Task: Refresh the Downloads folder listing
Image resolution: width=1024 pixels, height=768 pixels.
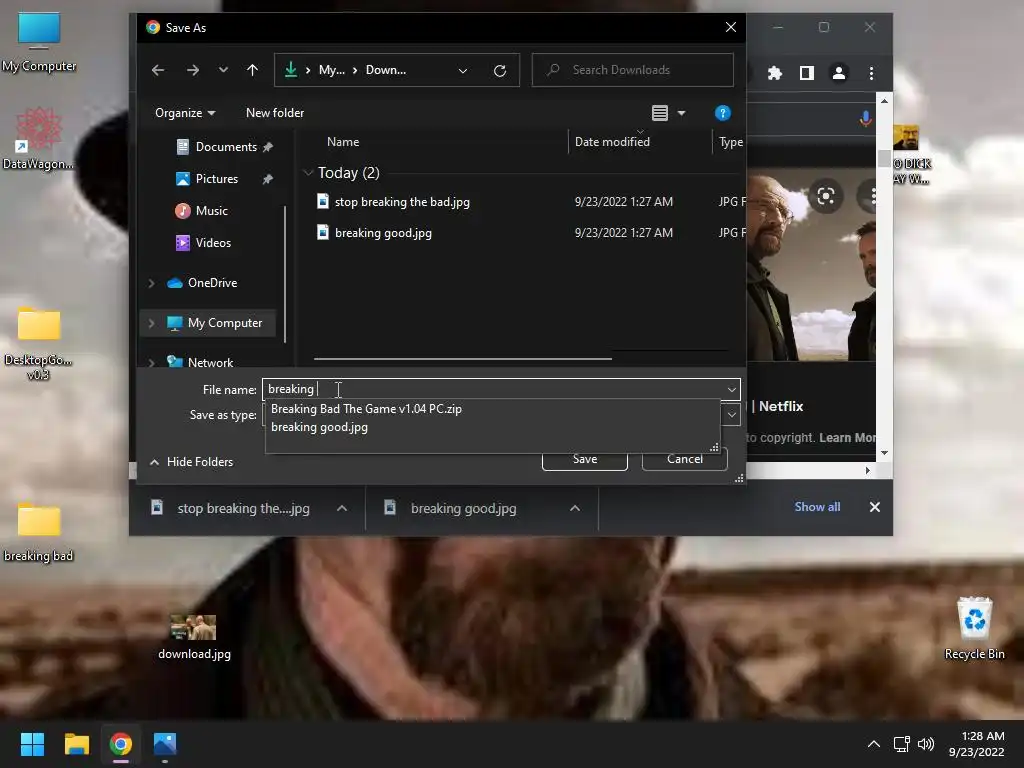Action: pos(500,71)
